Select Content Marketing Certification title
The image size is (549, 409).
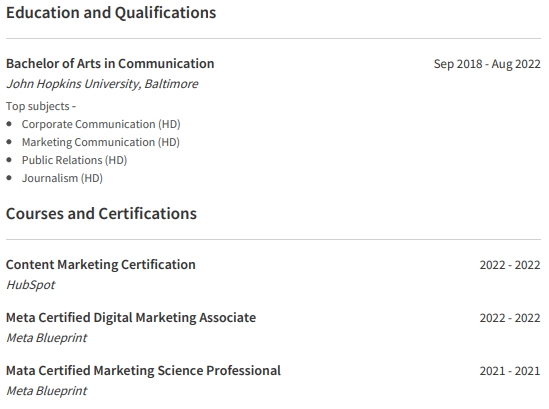pos(100,265)
